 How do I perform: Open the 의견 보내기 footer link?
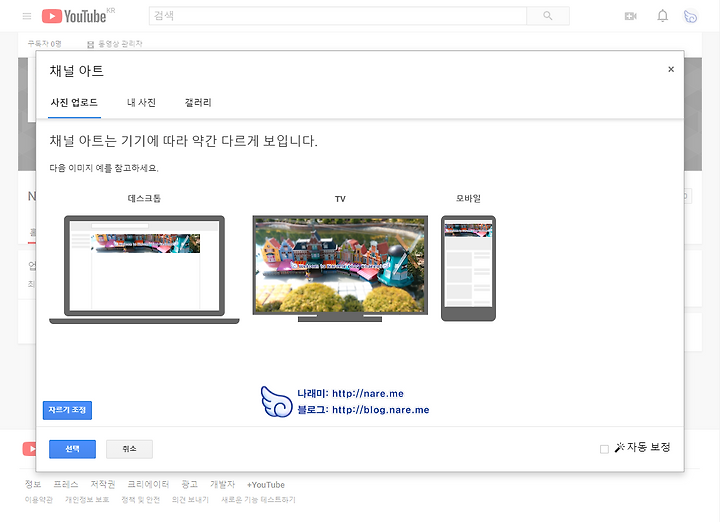[x=191, y=500]
